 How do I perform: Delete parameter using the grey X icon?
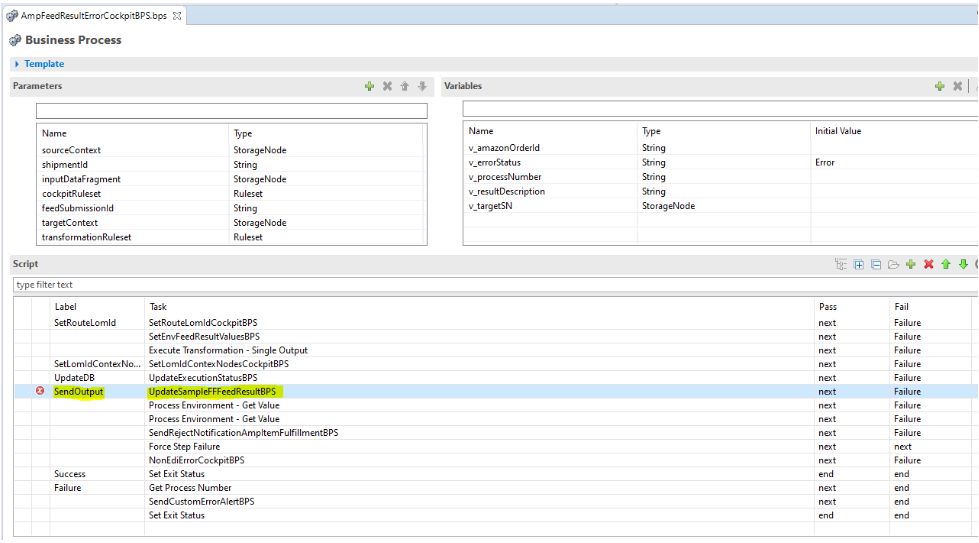coord(387,86)
